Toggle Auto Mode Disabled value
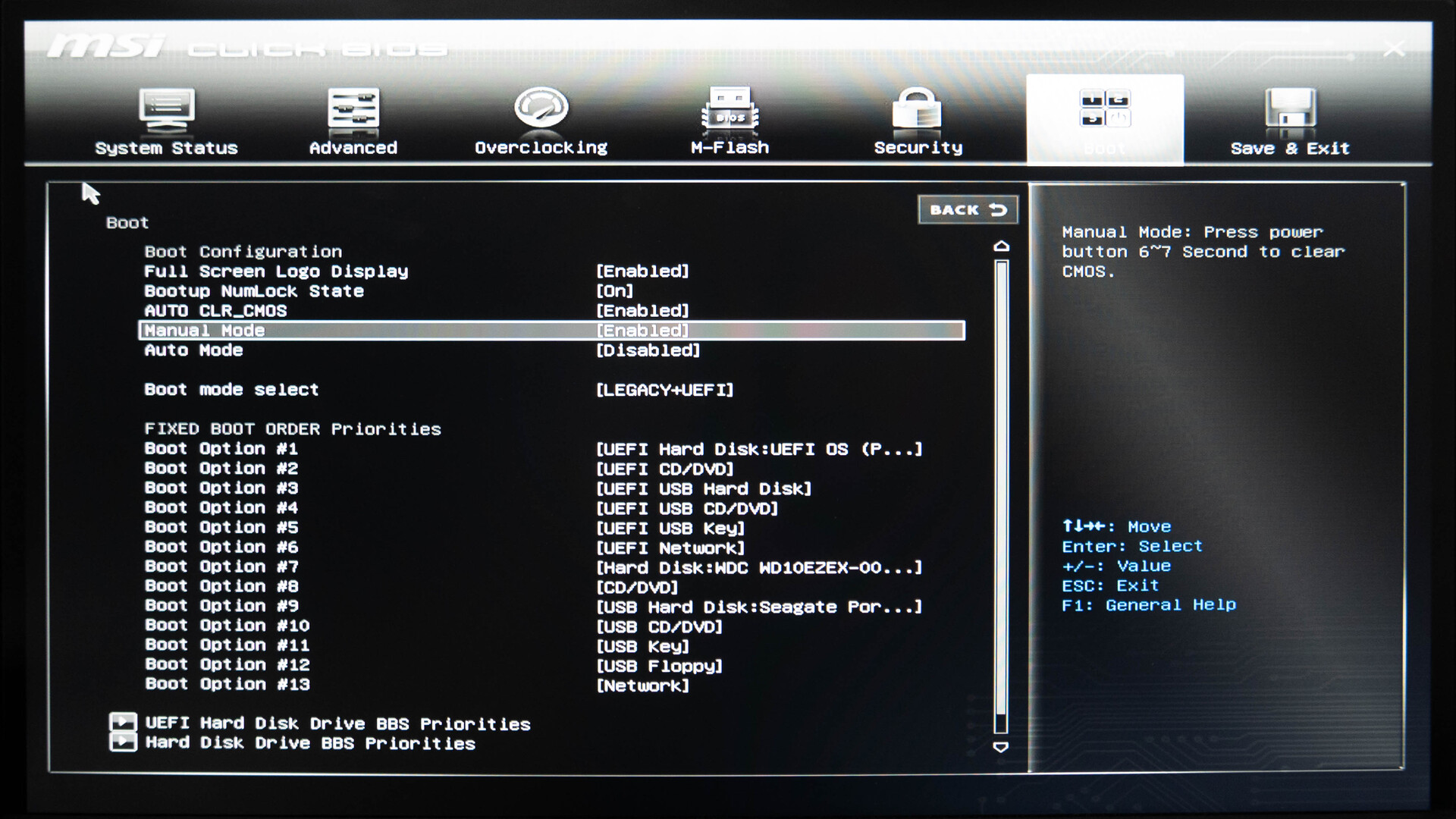Viewport: 1456px width, 819px height. pyautogui.click(x=648, y=350)
